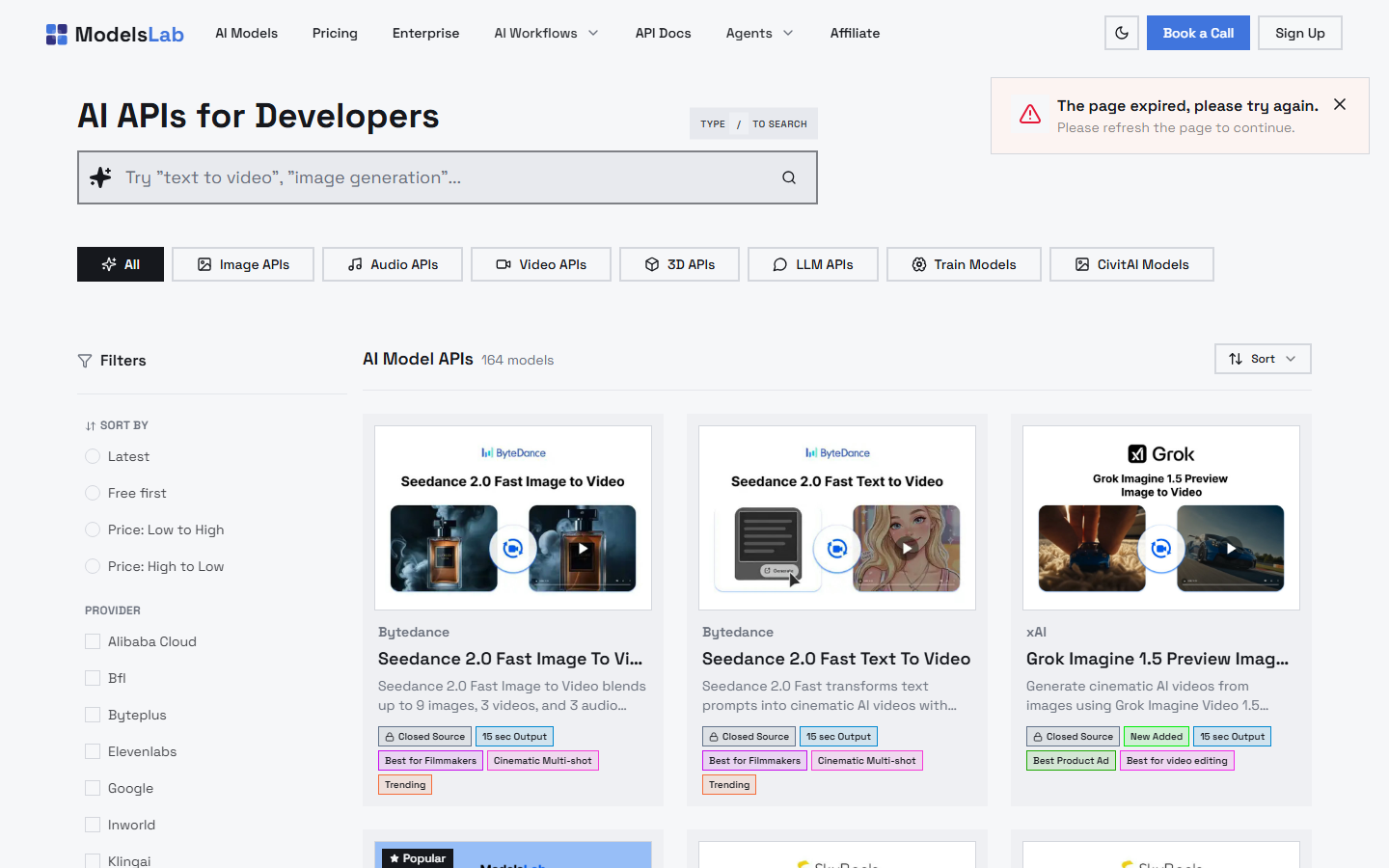The width and height of the screenshot is (1389, 868).
Task: Open the Sort dropdown
Action: 1263,359
